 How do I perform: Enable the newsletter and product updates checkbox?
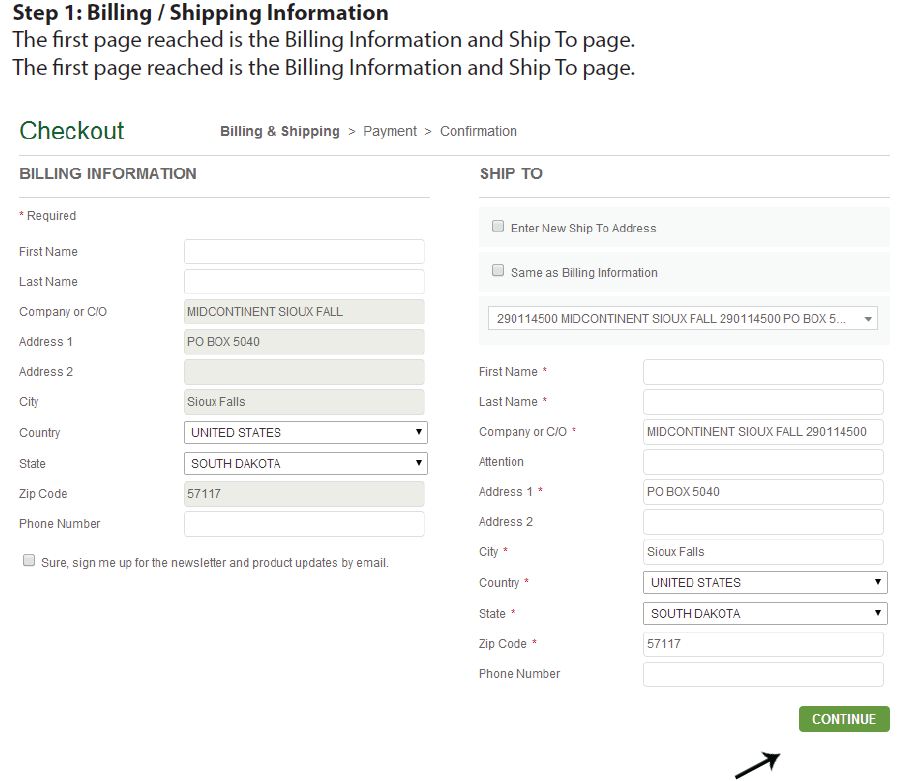pyautogui.click(x=29, y=561)
